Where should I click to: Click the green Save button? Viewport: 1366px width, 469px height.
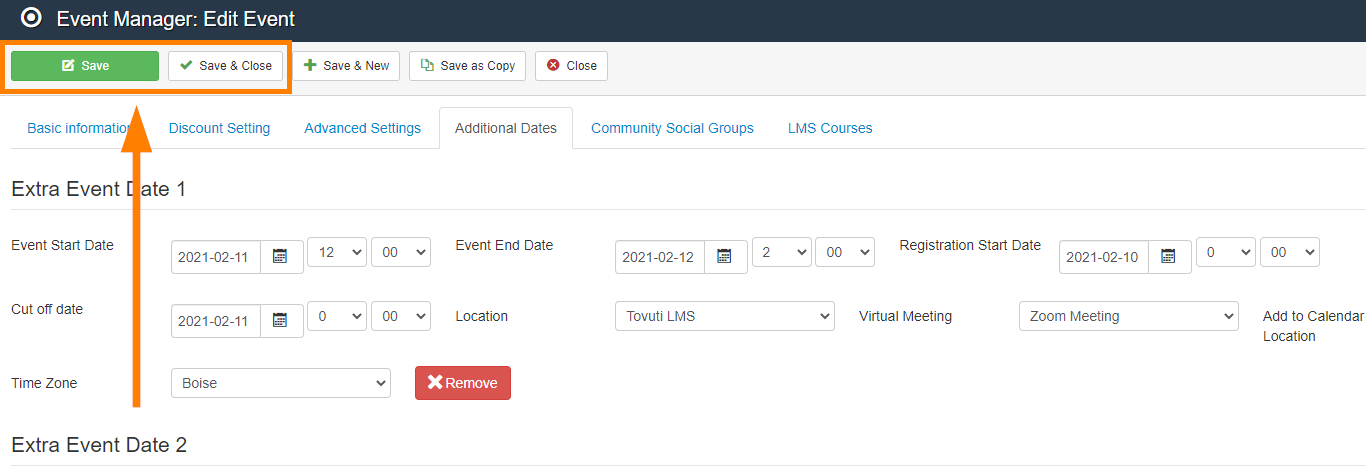(85, 66)
